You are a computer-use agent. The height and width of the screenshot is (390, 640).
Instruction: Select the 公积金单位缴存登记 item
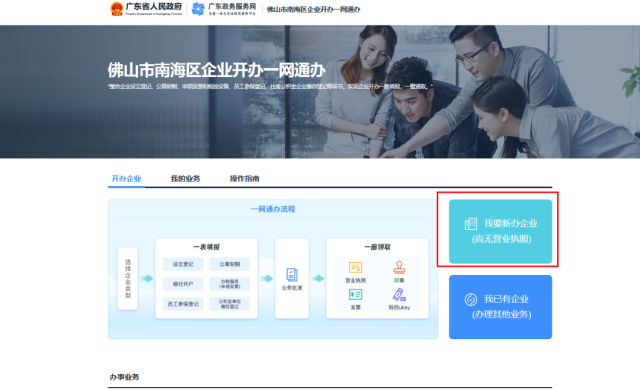pyautogui.click(x=229, y=304)
